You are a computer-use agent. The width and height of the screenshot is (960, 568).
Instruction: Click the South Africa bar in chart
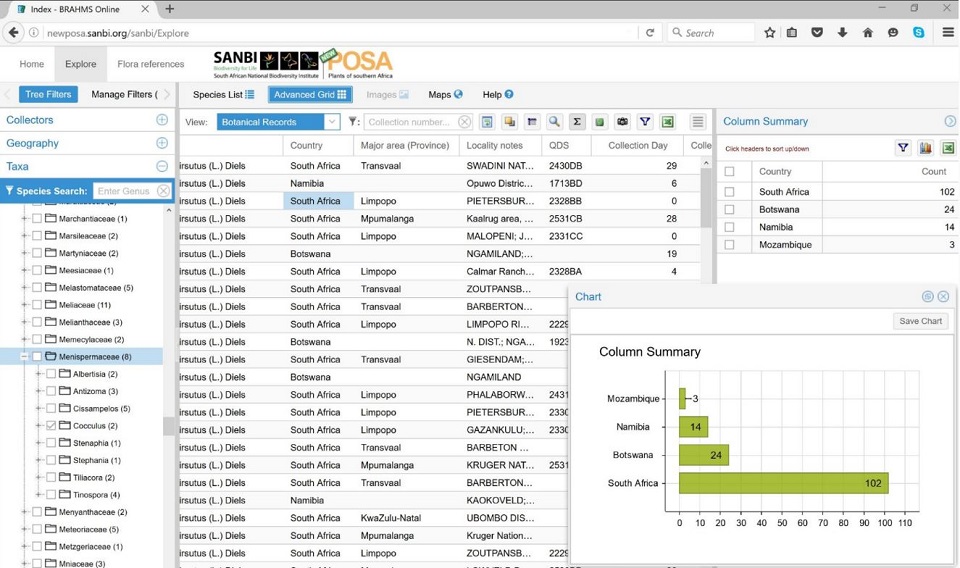pos(784,483)
